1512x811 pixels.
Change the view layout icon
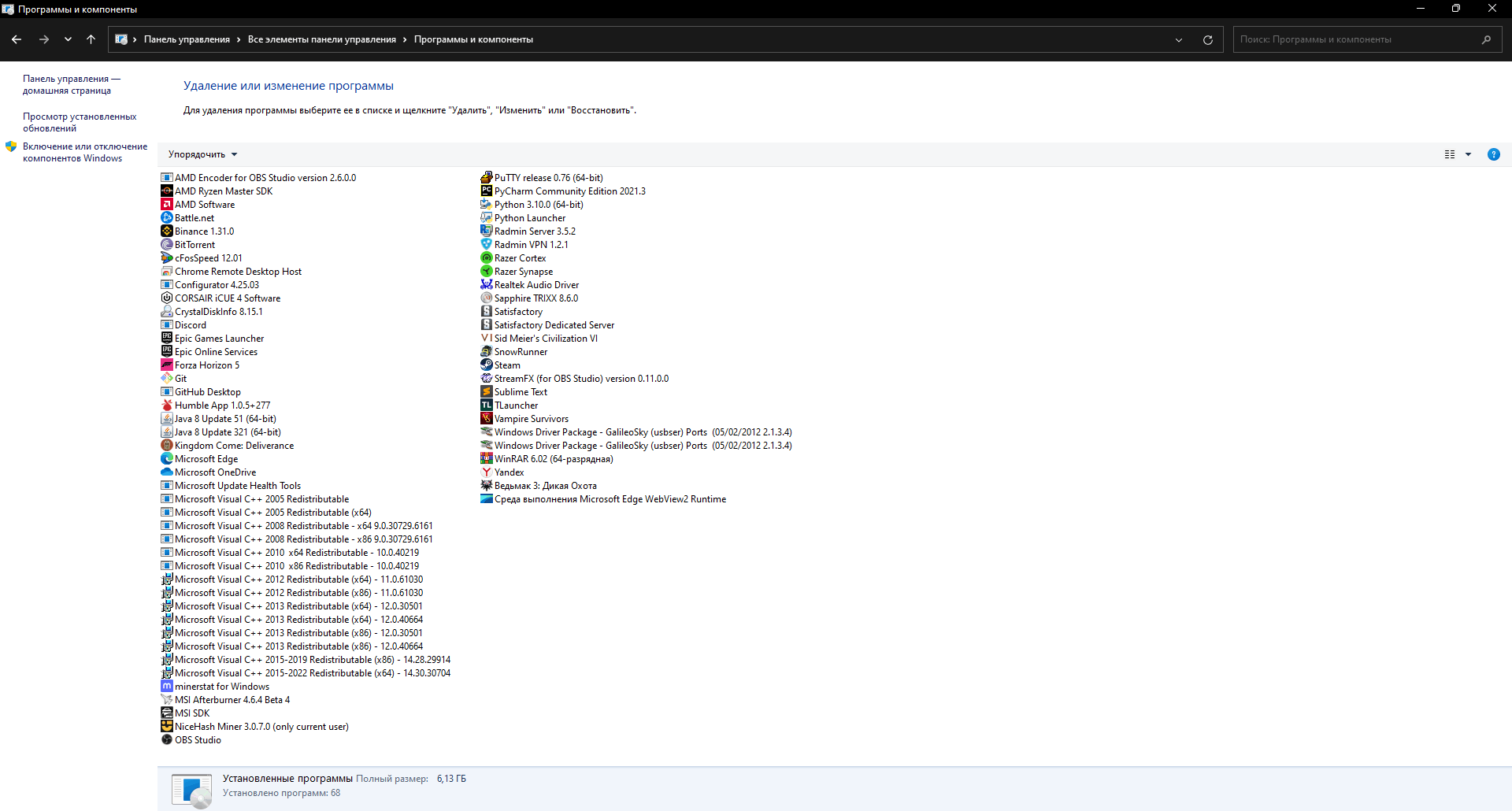pyautogui.click(x=1450, y=154)
